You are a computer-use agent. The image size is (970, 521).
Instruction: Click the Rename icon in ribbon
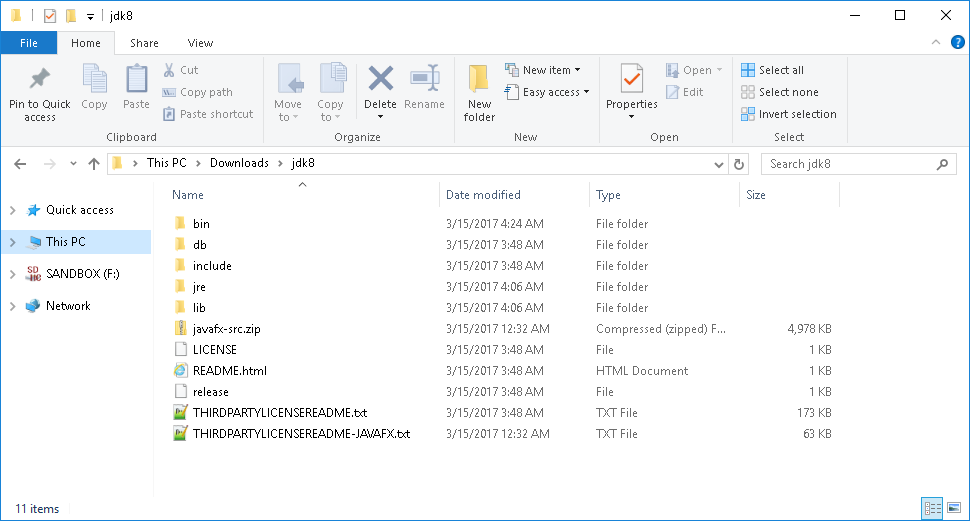[x=424, y=79]
